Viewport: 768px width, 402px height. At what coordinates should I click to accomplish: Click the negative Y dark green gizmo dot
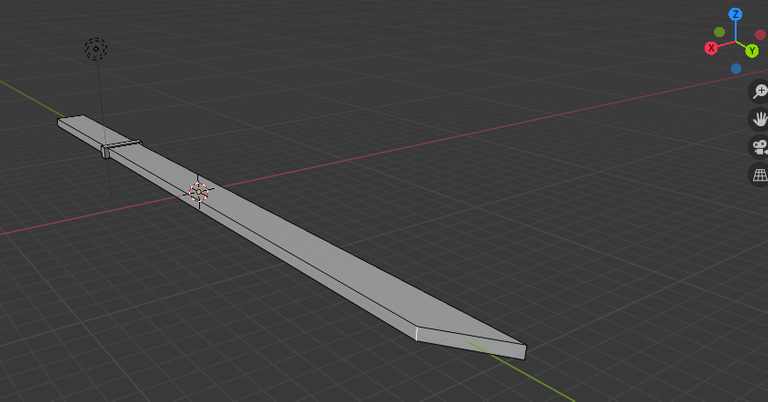coord(720,32)
